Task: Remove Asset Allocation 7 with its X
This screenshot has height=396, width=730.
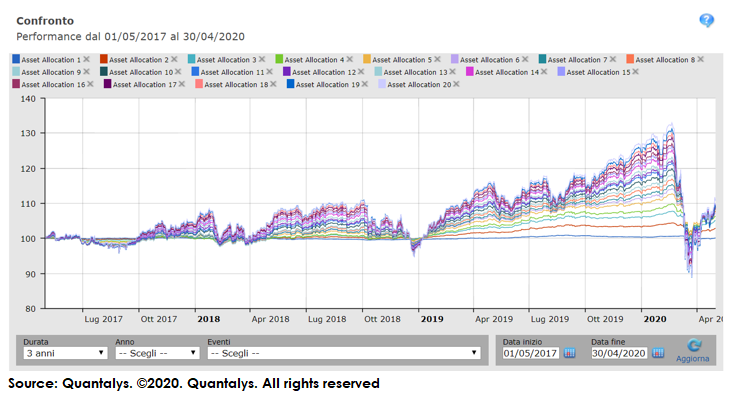Action: point(613,60)
